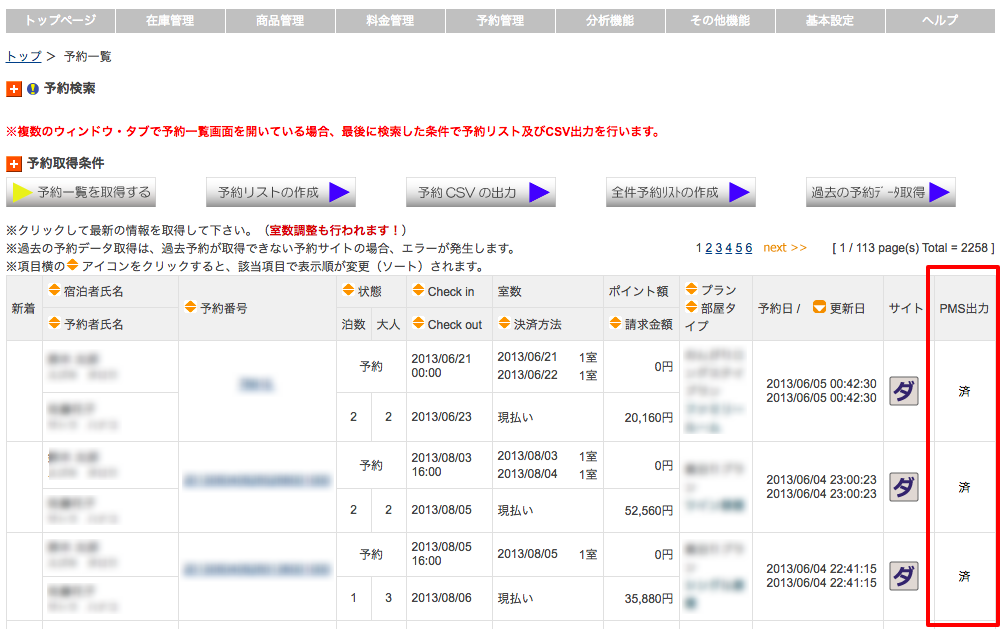This screenshot has width=1004, height=629.
Task: Sort by 状態 arrow icon
Action: click(348, 290)
